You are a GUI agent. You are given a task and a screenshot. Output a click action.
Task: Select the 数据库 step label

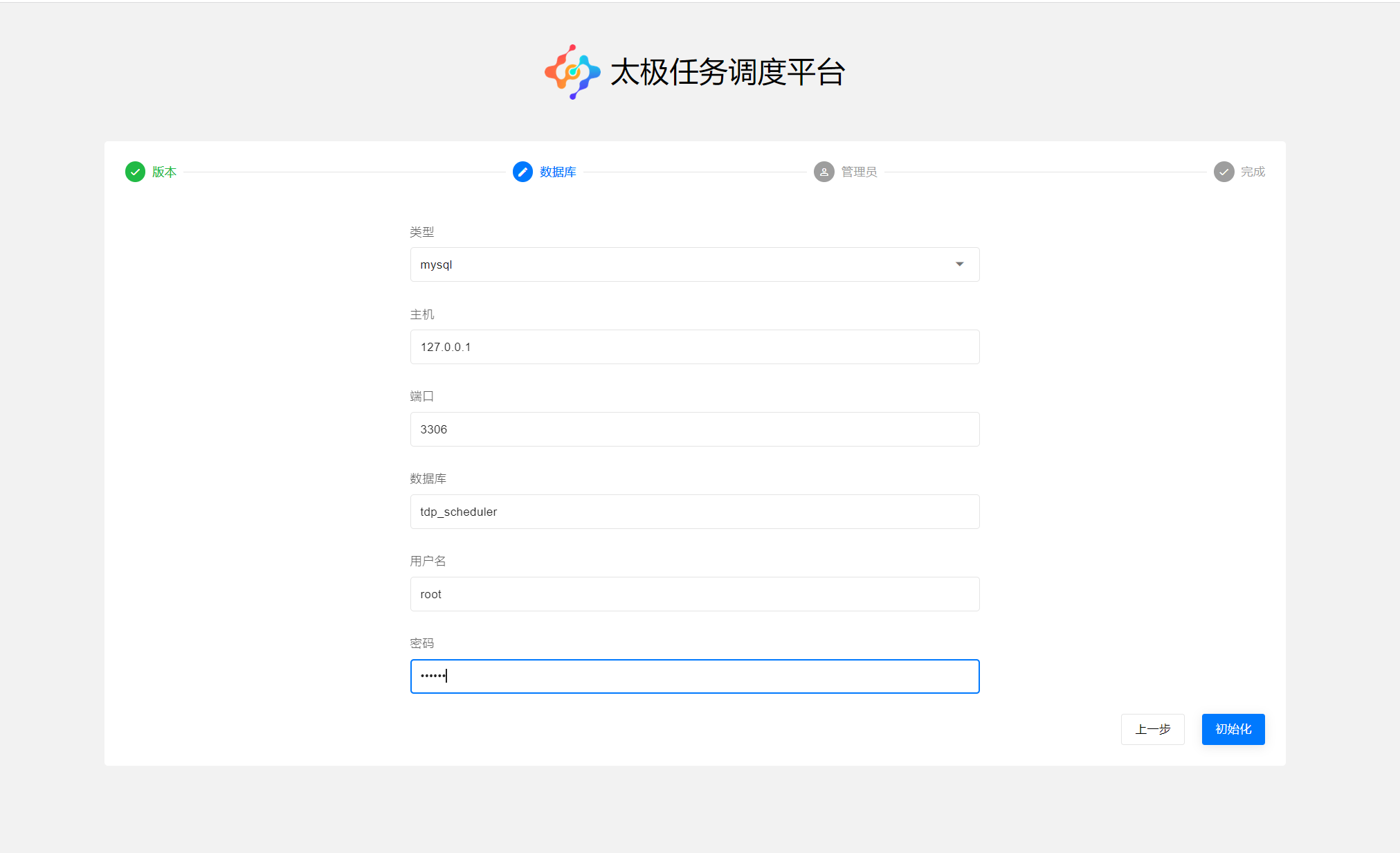558,172
